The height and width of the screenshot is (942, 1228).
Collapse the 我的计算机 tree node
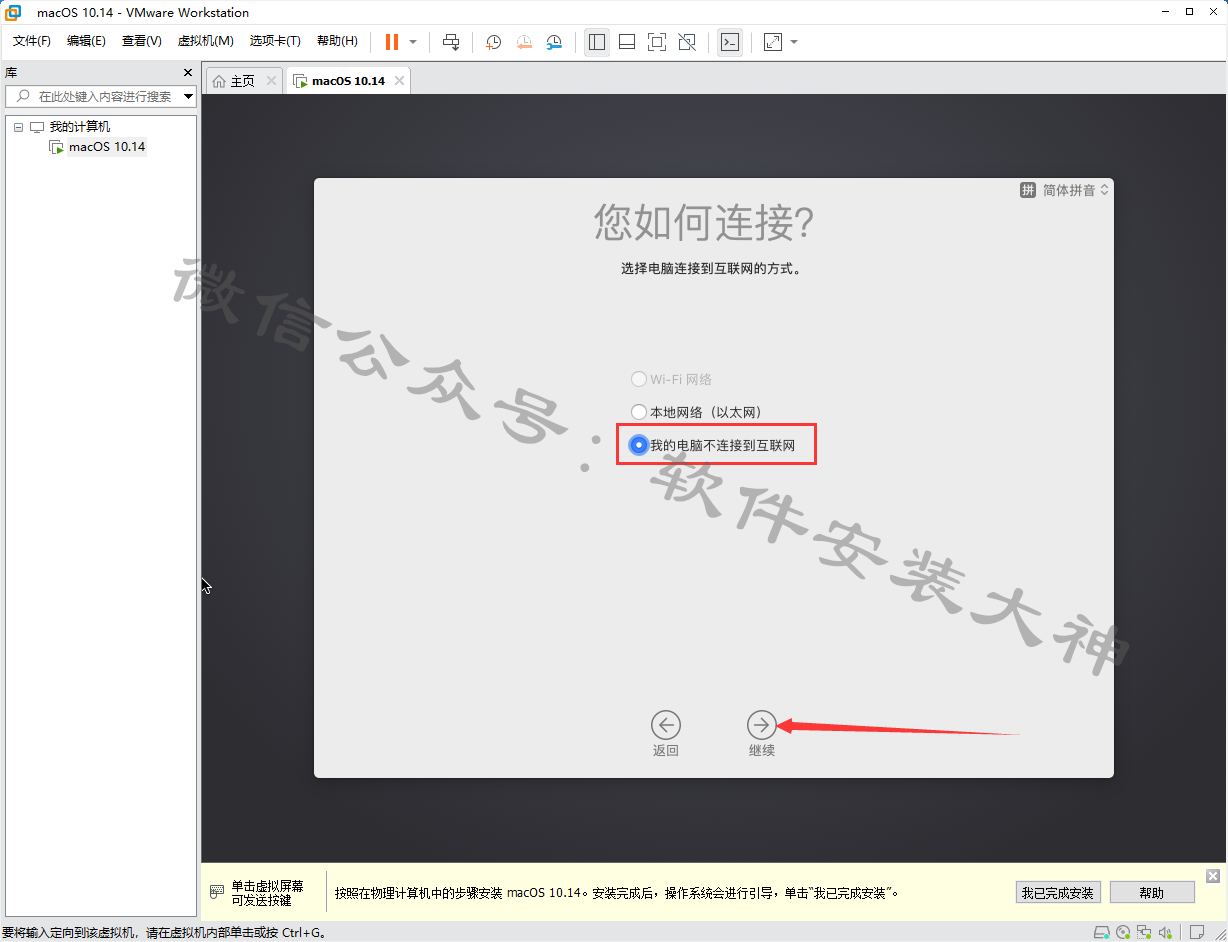click(18, 127)
